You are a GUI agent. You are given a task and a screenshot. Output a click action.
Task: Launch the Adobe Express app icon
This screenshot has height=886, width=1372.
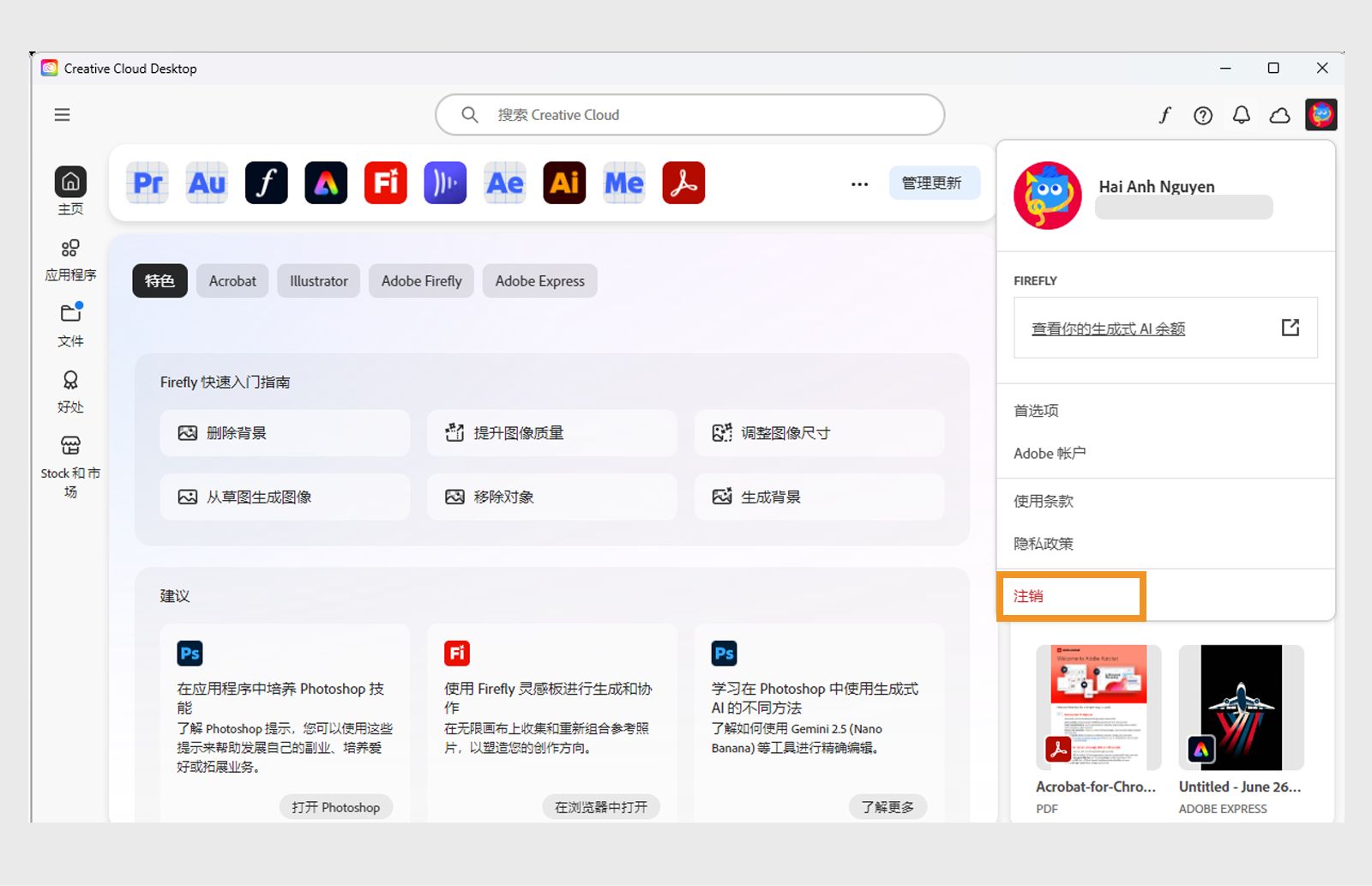pos(326,183)
